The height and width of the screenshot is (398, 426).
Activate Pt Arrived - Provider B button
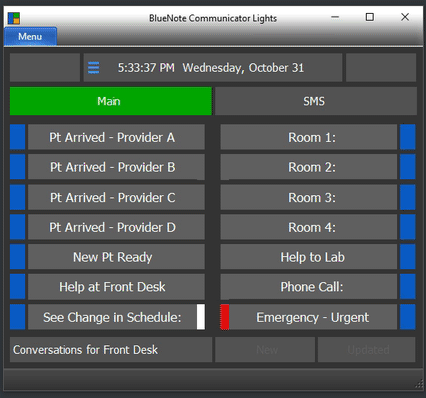pyautogui.click(x=116, y=167)
